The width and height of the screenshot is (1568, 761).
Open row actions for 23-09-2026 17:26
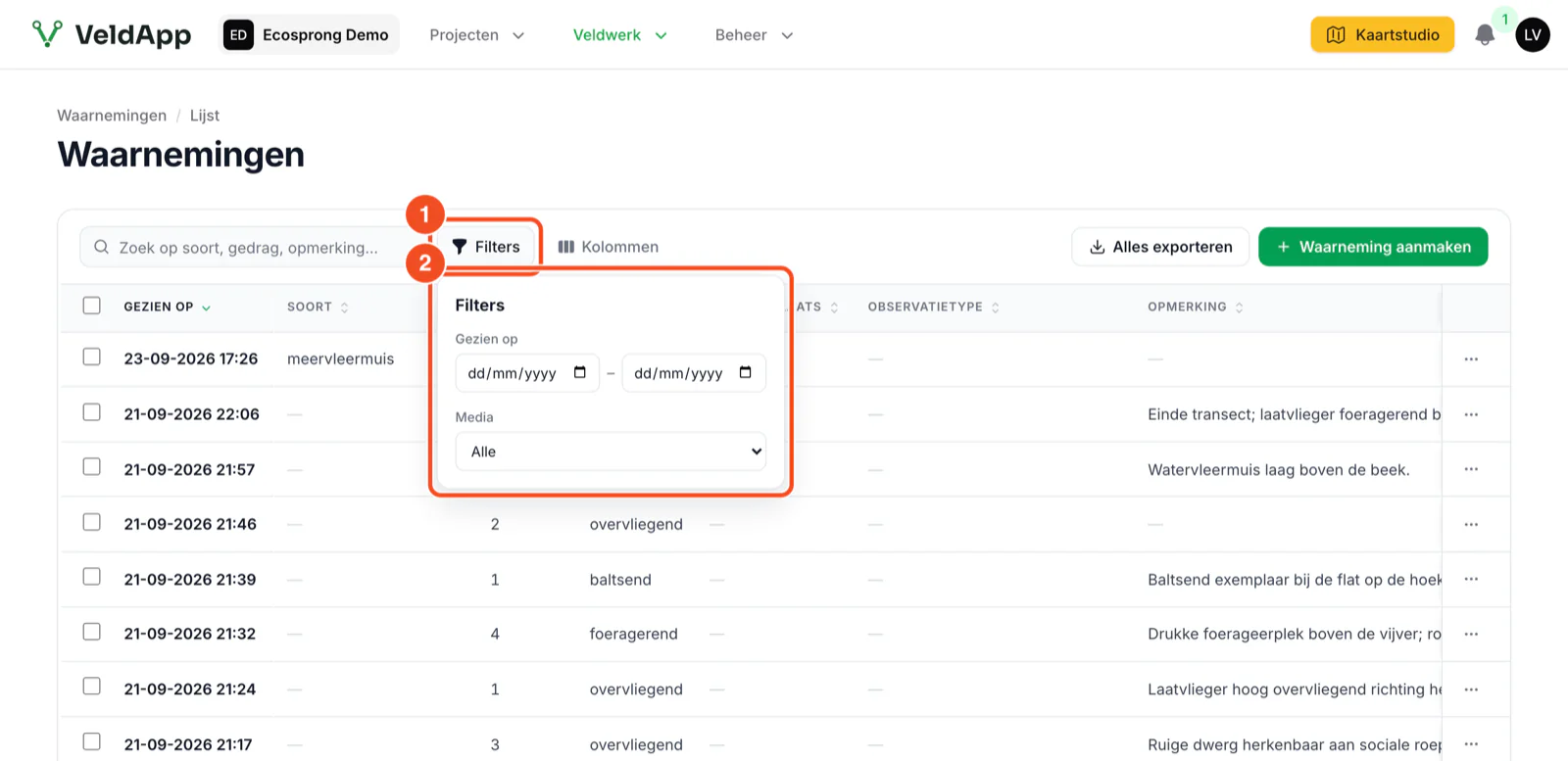pos(1471,359)
